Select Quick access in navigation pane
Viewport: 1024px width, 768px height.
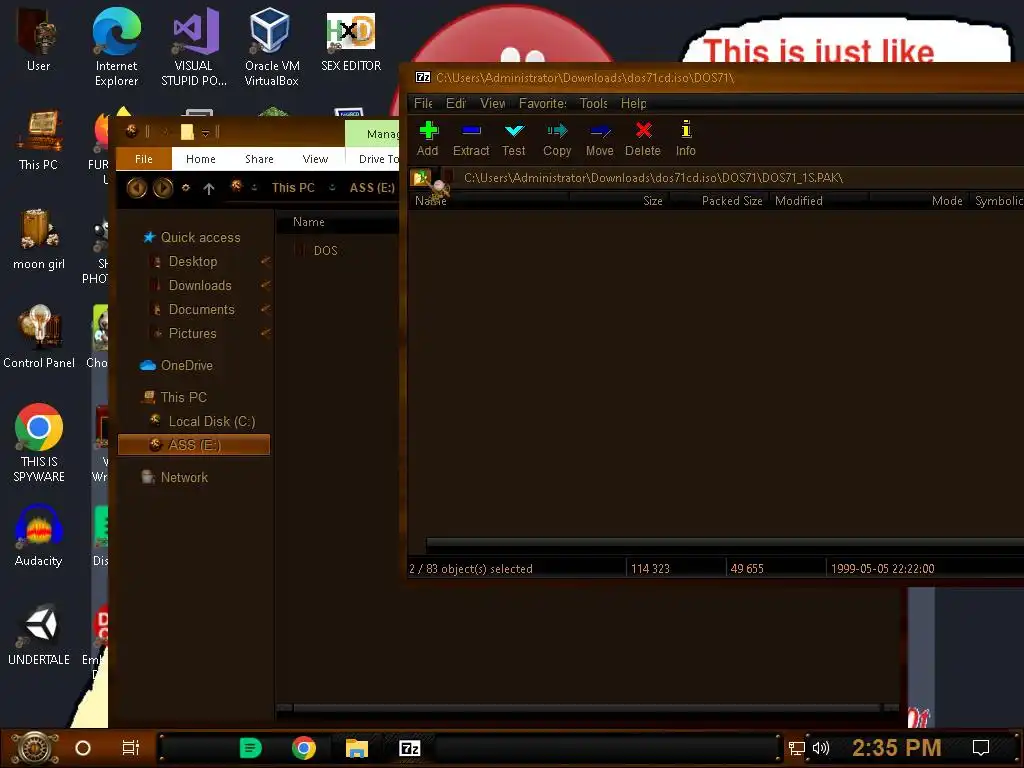(x=200, y=238)
